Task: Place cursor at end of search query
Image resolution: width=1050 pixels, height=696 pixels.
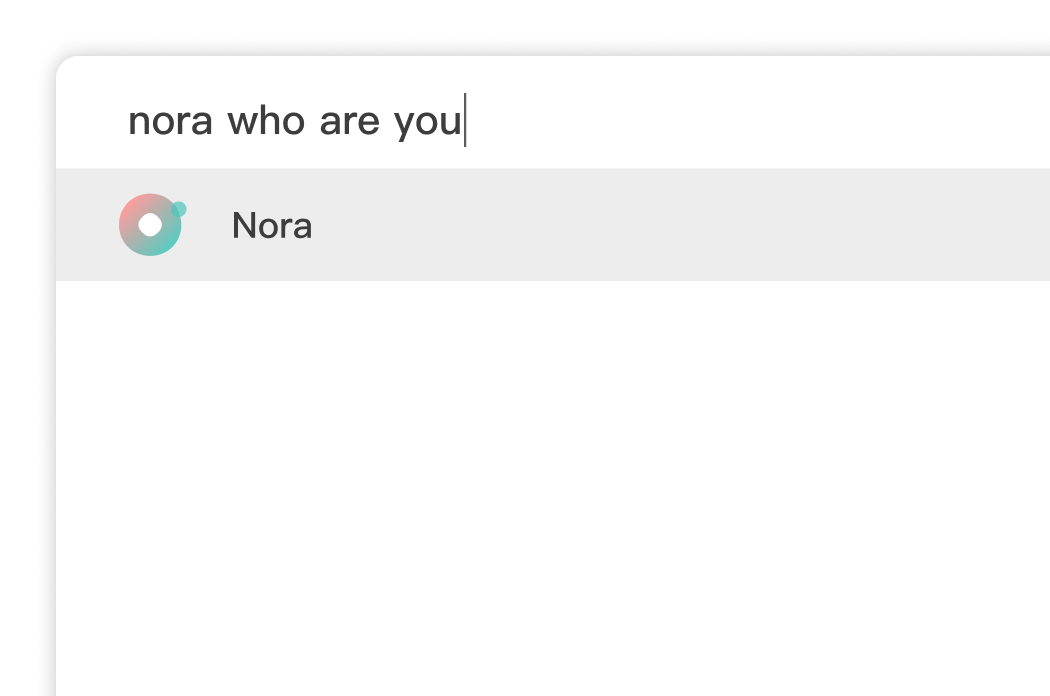Action: click(464, 121)
